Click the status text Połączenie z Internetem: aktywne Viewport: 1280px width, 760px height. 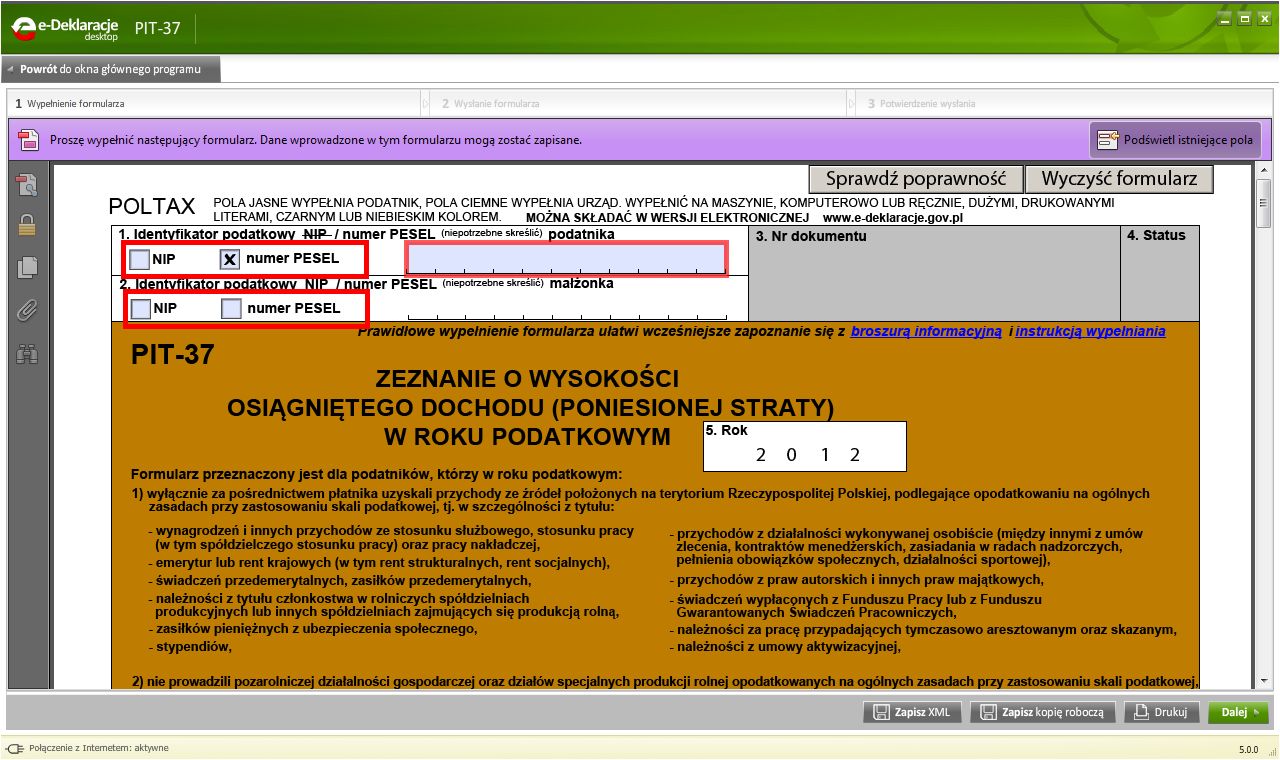(99, 748)
